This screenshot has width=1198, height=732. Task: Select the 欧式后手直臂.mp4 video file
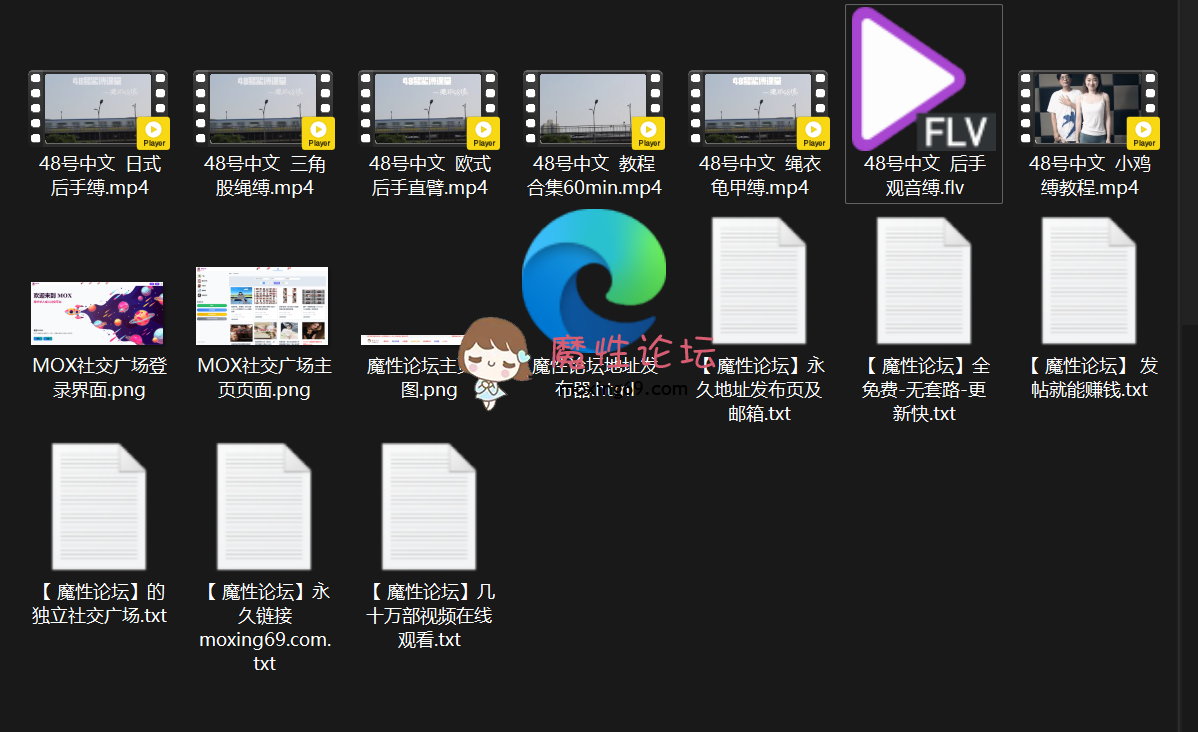428,110
